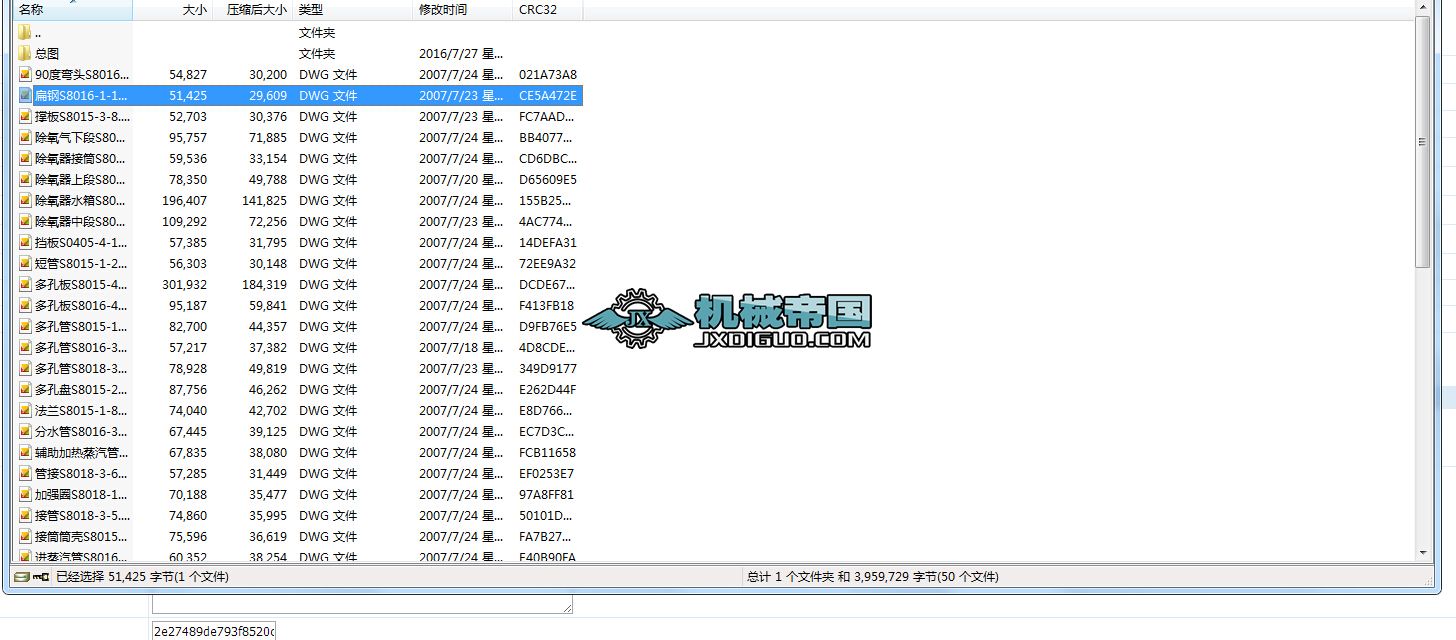Click the scrollbar down arrow
This screenshot has height=640, width=1456.
(1422, 553)
